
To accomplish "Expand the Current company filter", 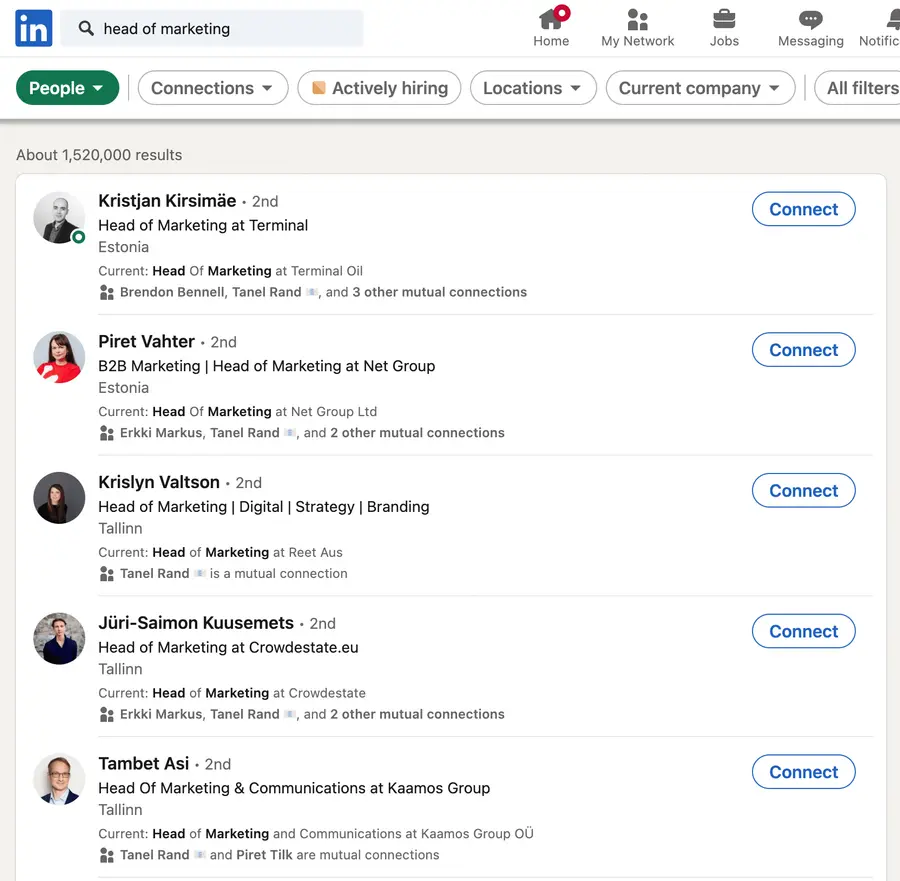I will pyautogui.click(x=700, y=88).
